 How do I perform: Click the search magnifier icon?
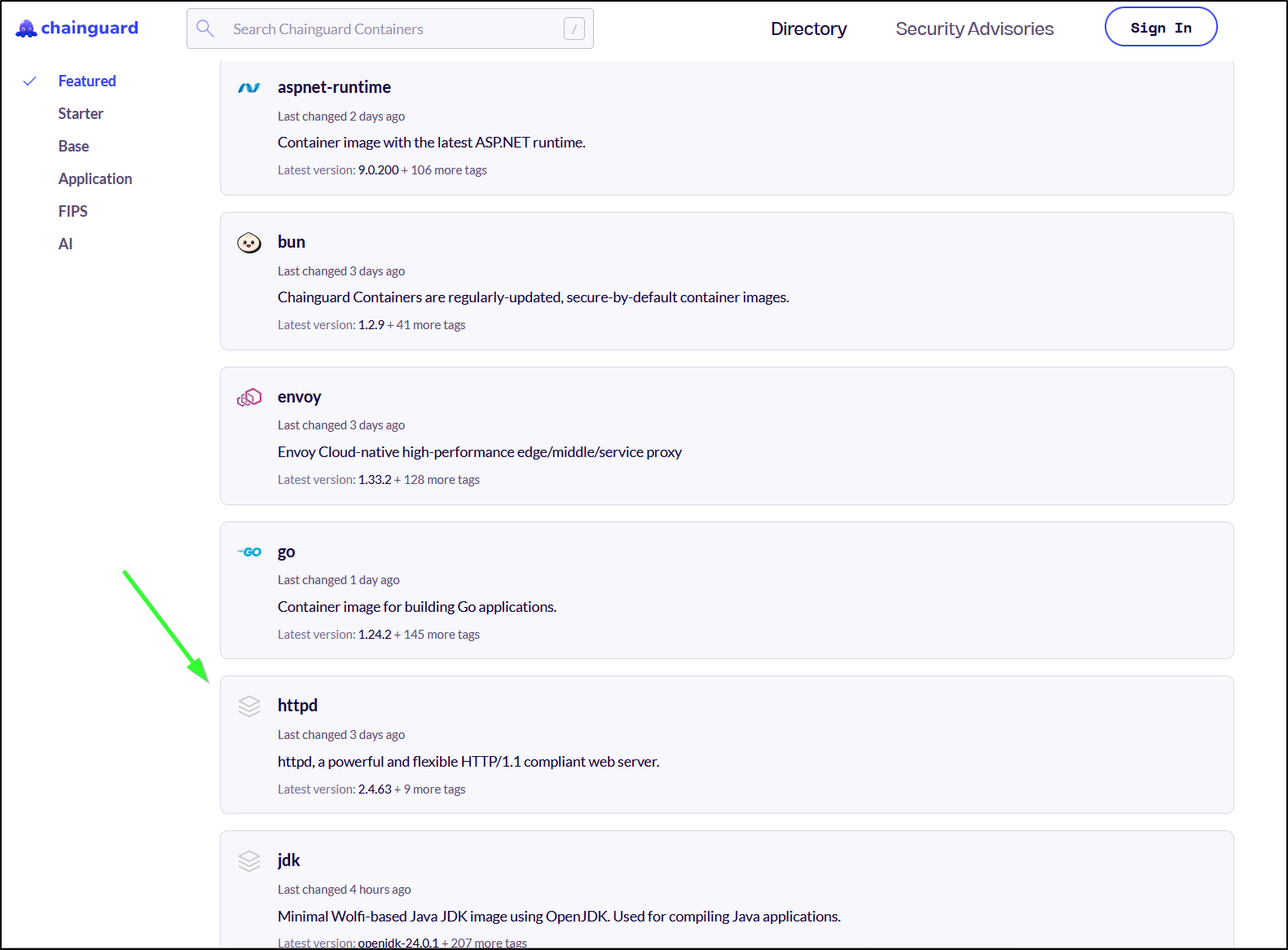click(205, 29)
